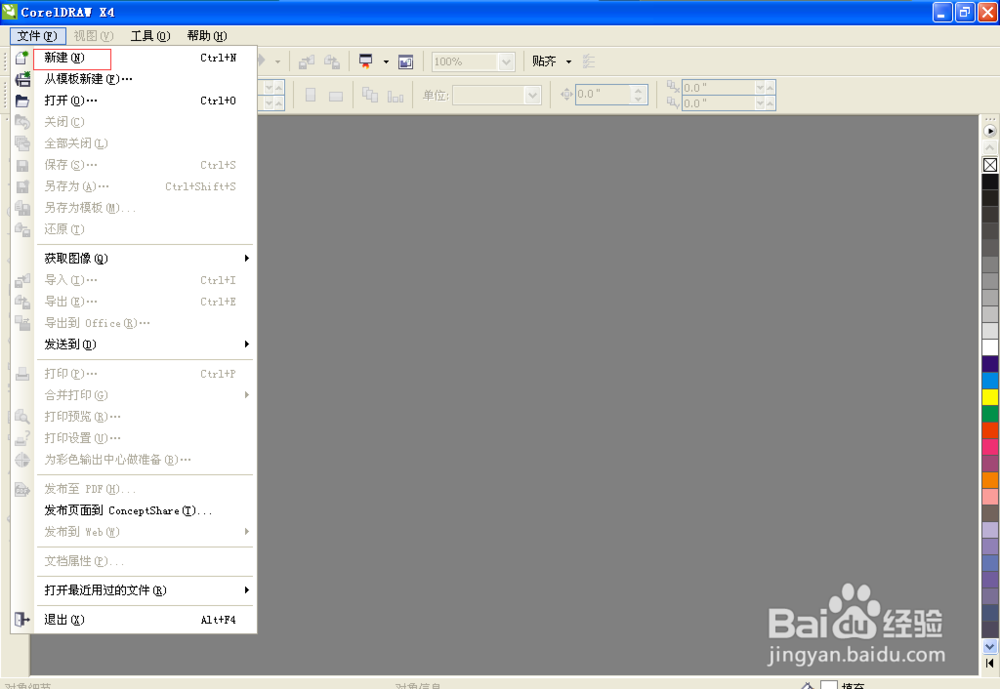The height and width of the screenshot is (689, 1000).
Task: Expand 获取图像 submenu
Action: [x=134, y=258]
